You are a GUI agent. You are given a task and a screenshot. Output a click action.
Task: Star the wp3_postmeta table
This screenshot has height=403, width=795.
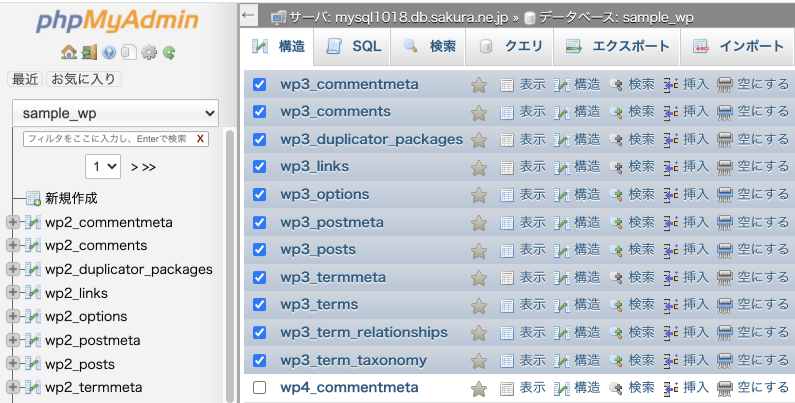479,223
